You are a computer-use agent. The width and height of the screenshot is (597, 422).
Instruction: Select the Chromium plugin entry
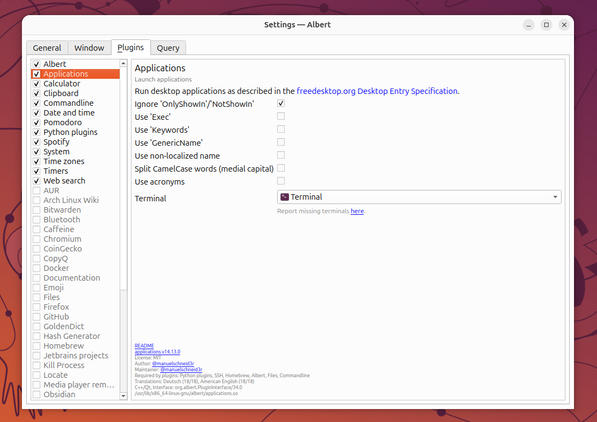[75, 239]
